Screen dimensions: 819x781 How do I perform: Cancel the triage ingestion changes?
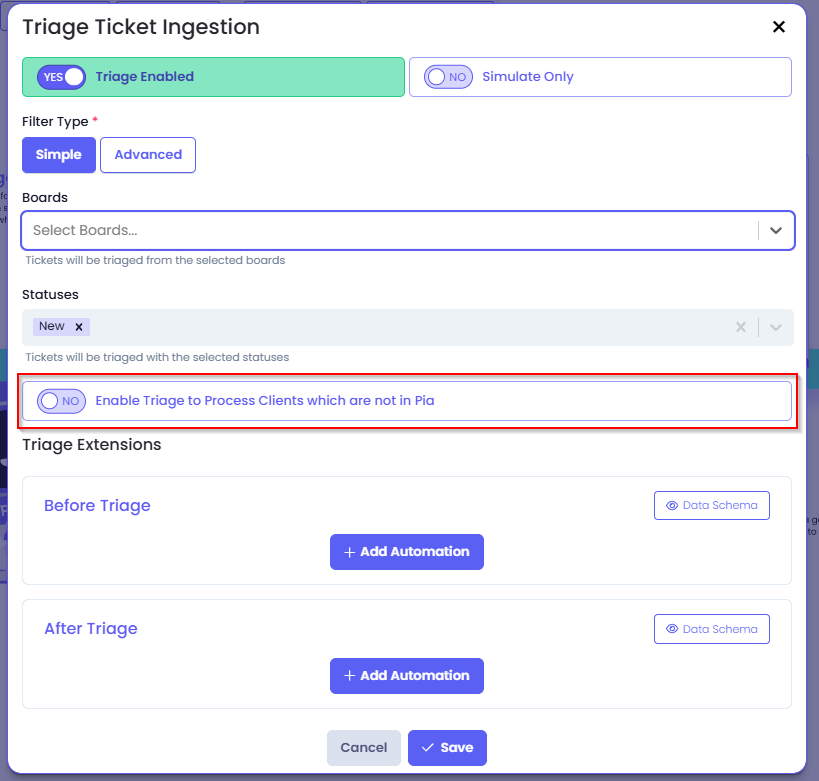click(364, 748)
